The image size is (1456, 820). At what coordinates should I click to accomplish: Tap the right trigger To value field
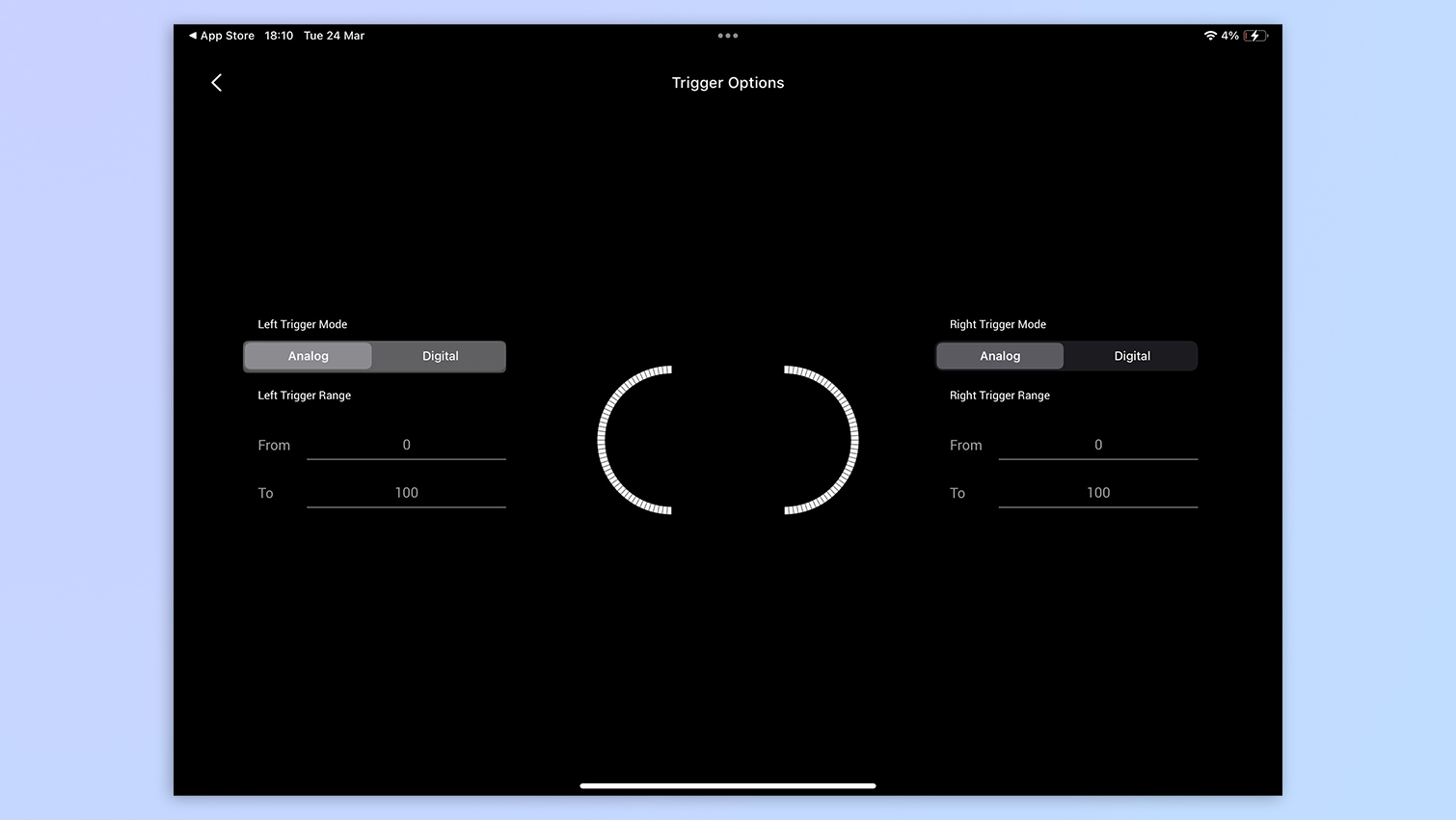tap(1098, 492)
